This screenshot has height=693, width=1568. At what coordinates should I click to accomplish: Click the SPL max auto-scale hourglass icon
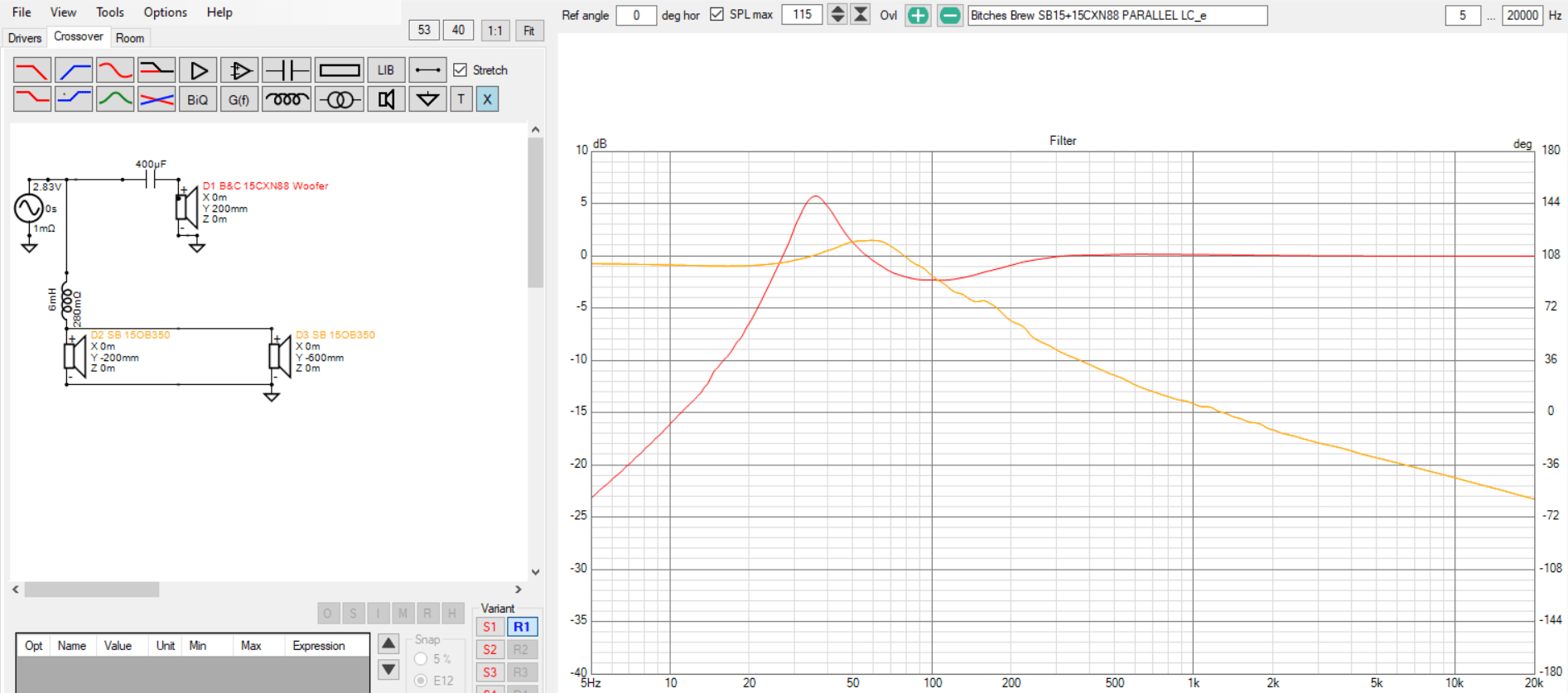click(x=861, y=14)
